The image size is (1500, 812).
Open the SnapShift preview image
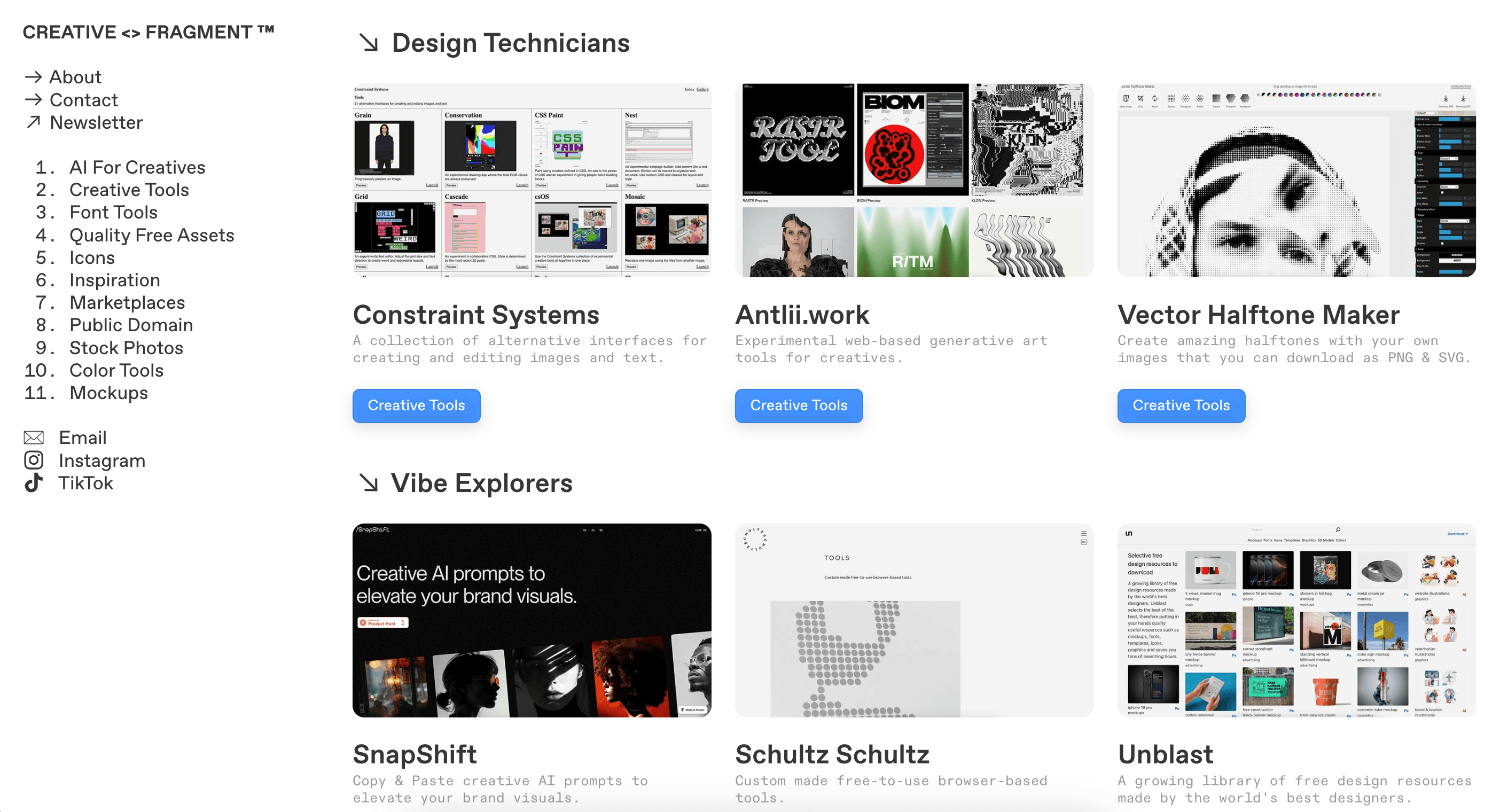[532, 620]
